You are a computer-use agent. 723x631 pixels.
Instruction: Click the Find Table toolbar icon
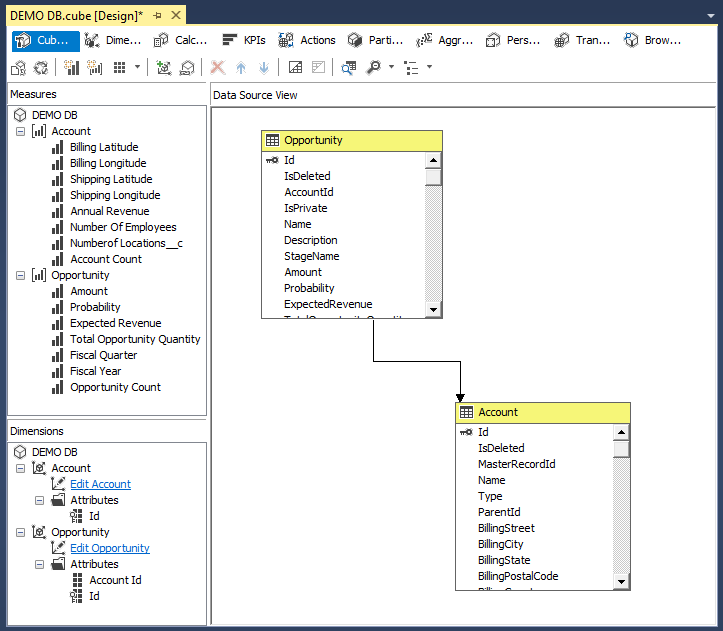348,67
